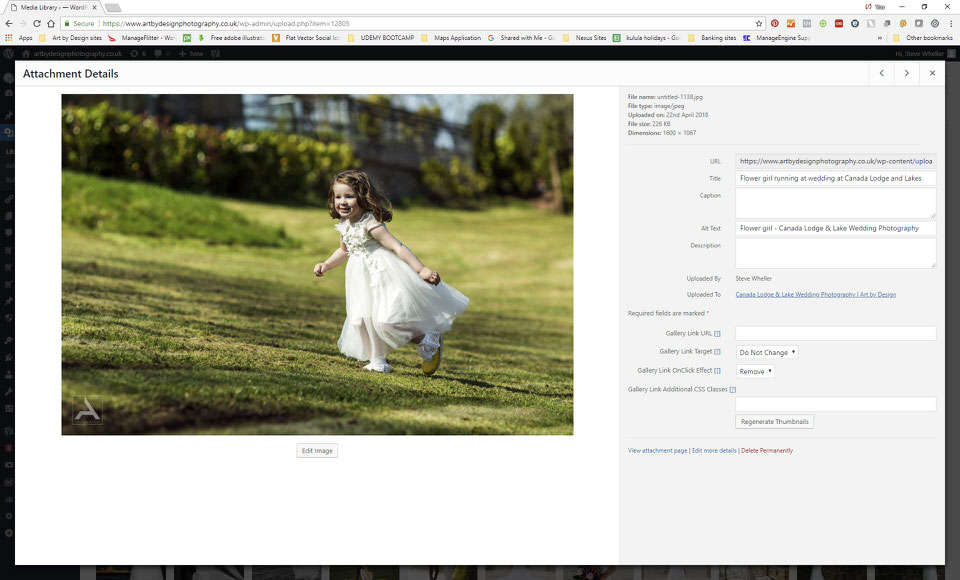
Task: Close the Attachment Details dialog
Action: click(932, 73)
